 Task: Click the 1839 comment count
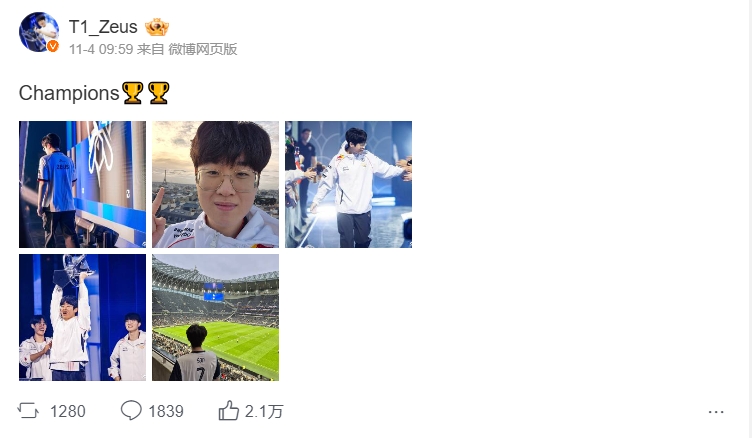coord(166,412)
